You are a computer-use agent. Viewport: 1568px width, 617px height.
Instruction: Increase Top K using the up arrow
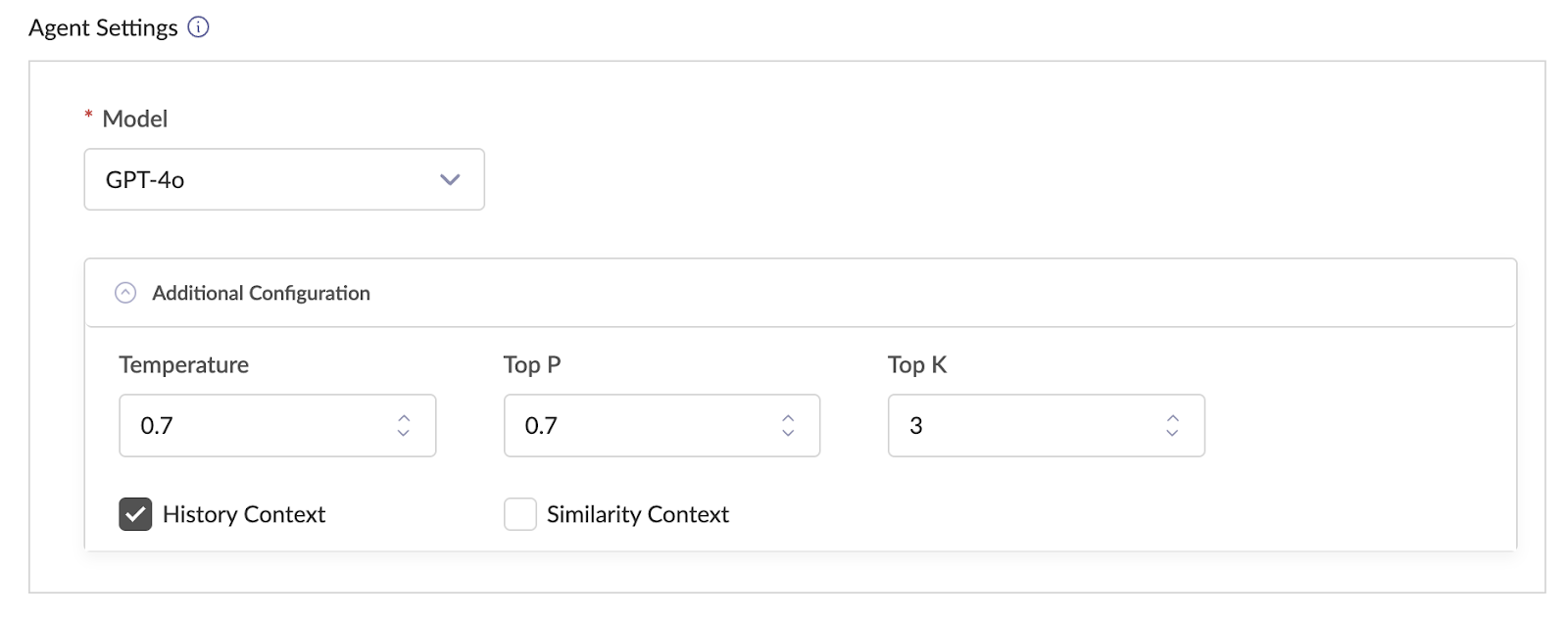pos(1172,418)
